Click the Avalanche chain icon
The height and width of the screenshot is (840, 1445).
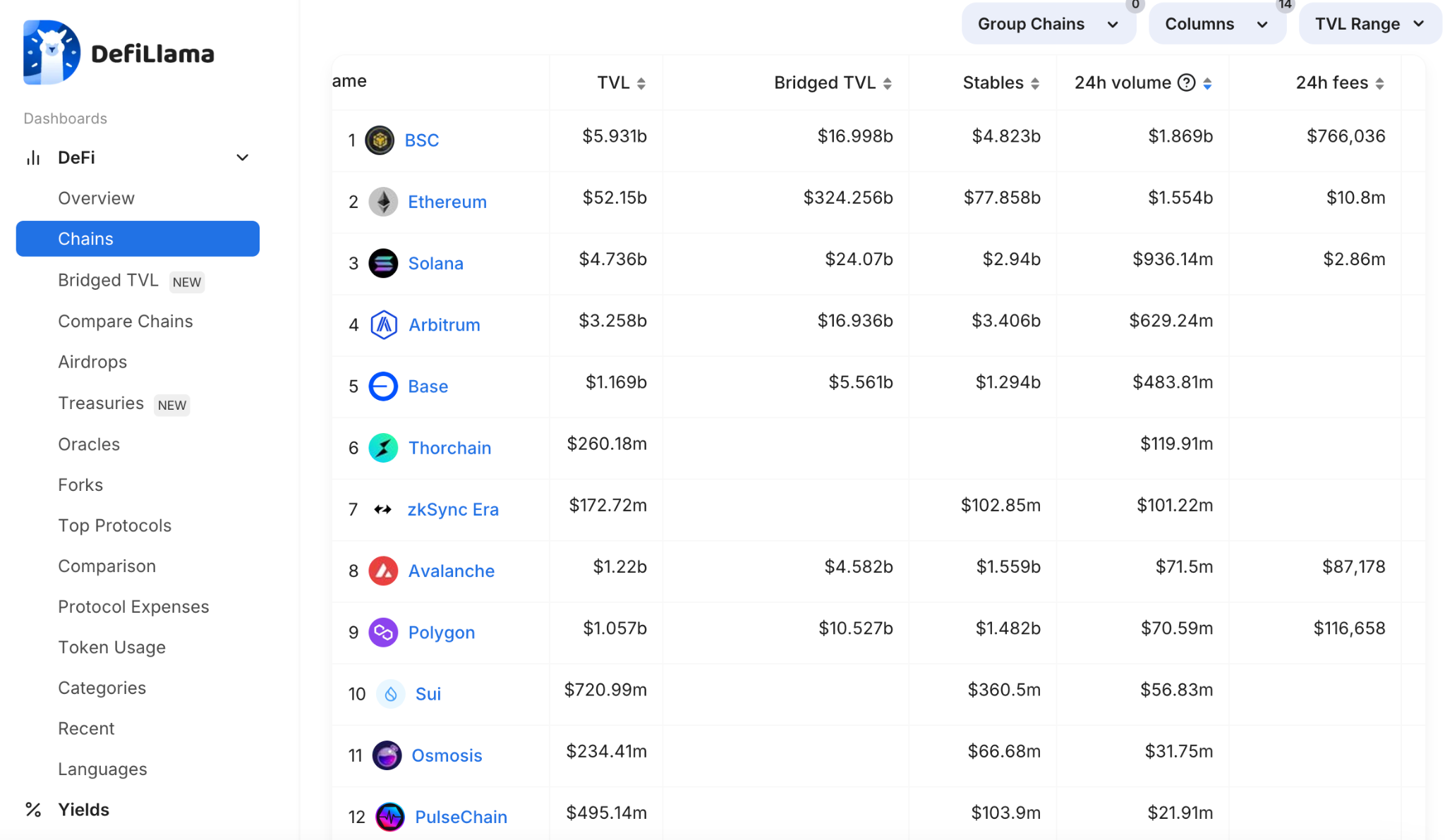click(x=383, y=571)
